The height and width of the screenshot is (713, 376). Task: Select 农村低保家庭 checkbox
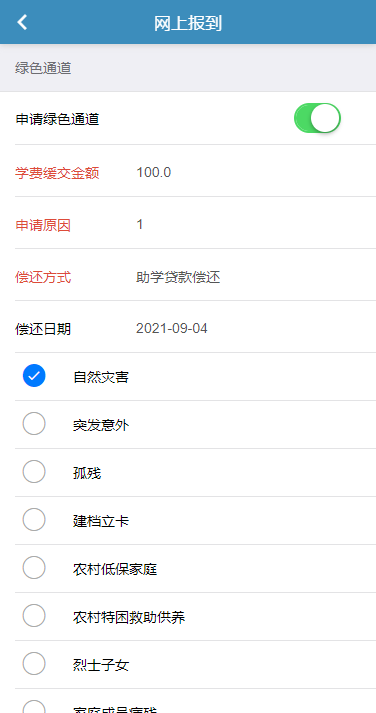tap(34, 567)
